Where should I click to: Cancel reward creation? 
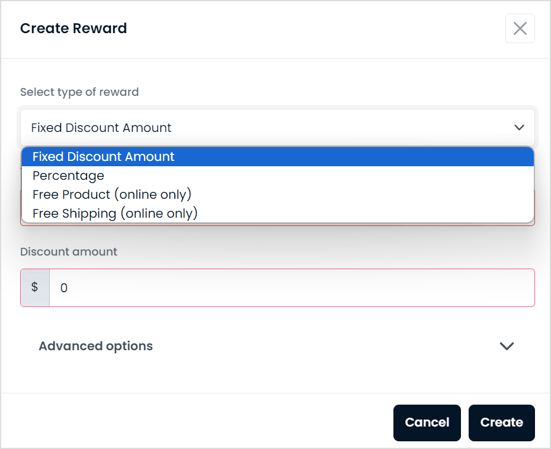click(x=427, y=423)
